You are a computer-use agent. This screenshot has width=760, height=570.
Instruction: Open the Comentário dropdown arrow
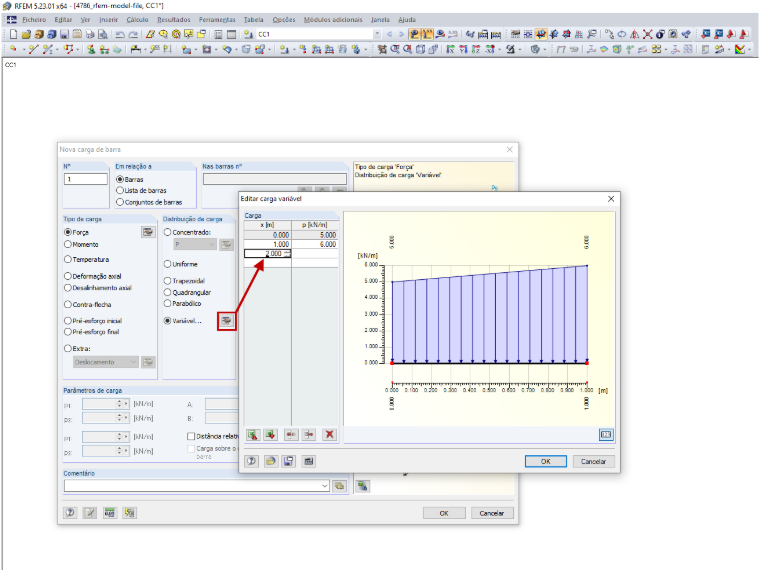pos(325,486)
